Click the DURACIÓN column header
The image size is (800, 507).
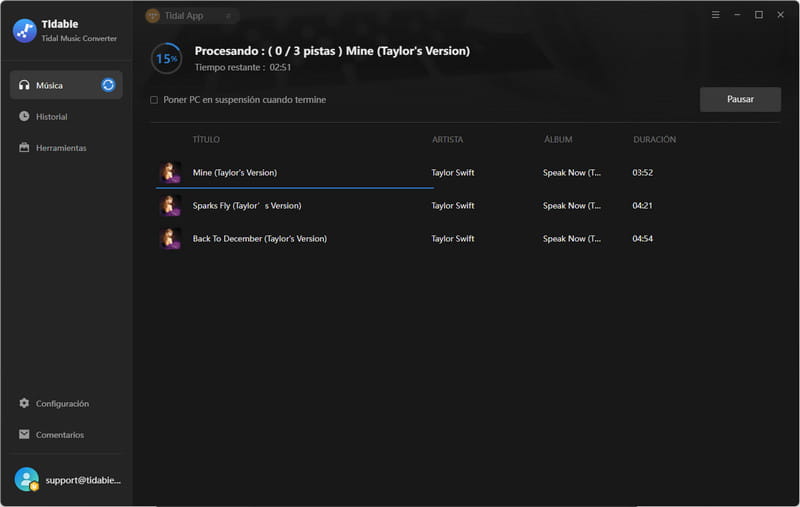pos(655,140)
